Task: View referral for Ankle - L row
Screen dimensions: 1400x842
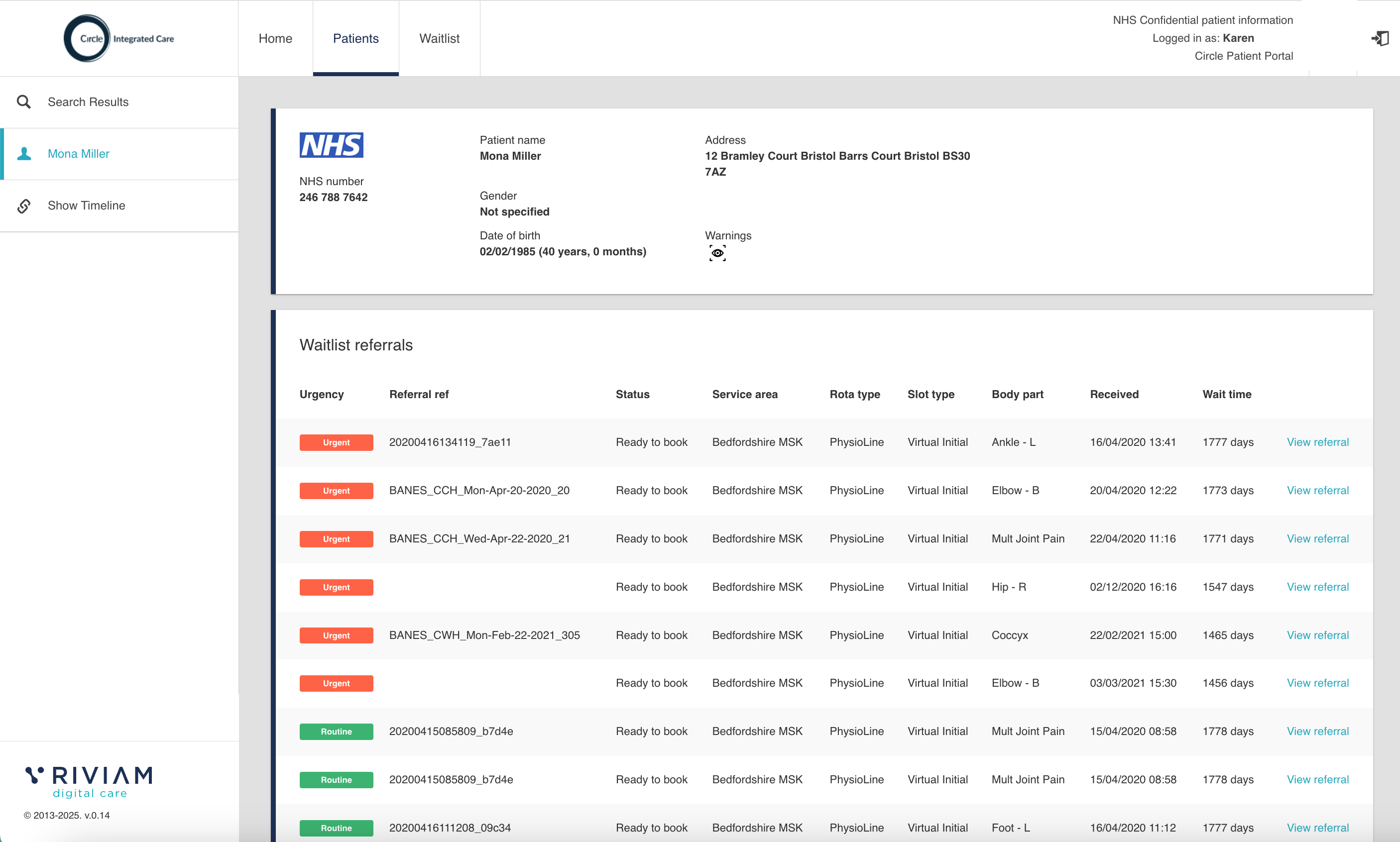Action: click(1317, 442)
